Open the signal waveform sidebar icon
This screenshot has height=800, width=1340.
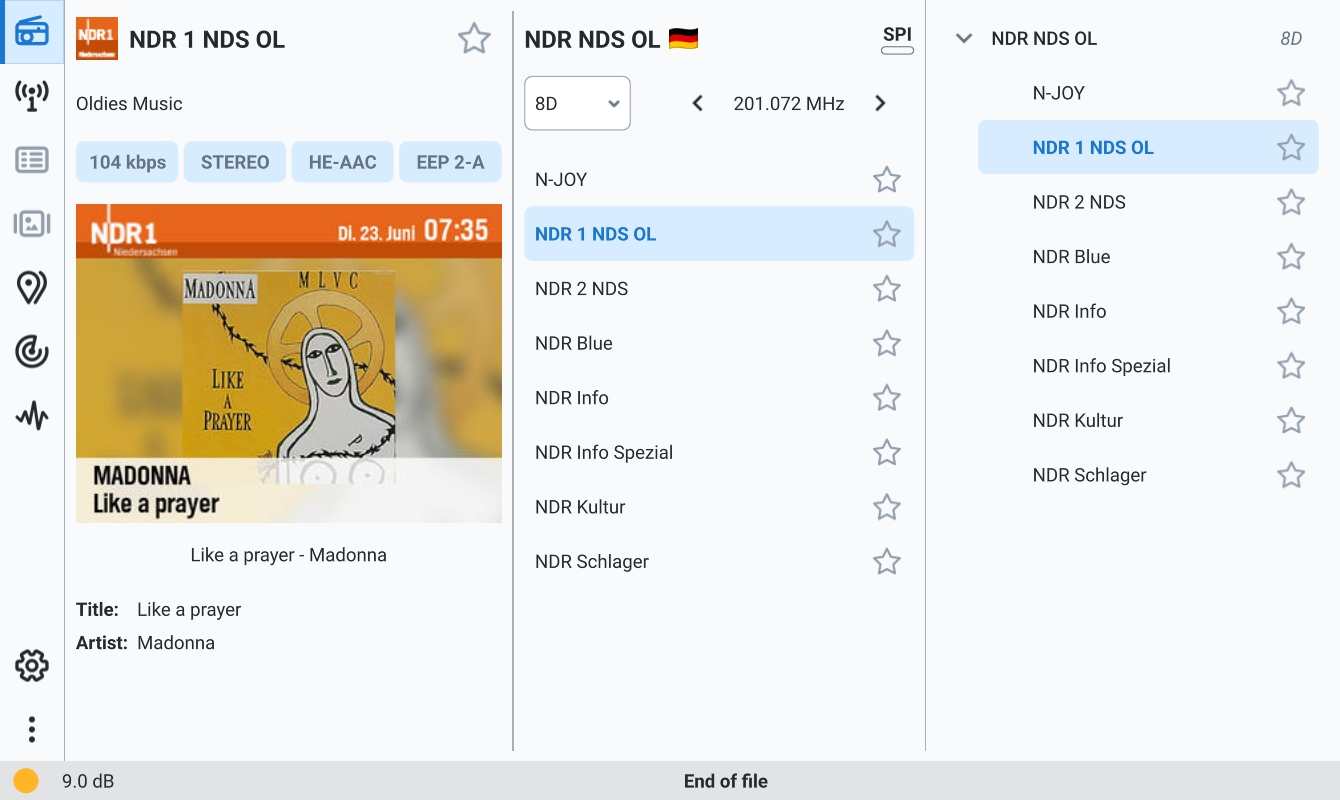pos(32,416)
